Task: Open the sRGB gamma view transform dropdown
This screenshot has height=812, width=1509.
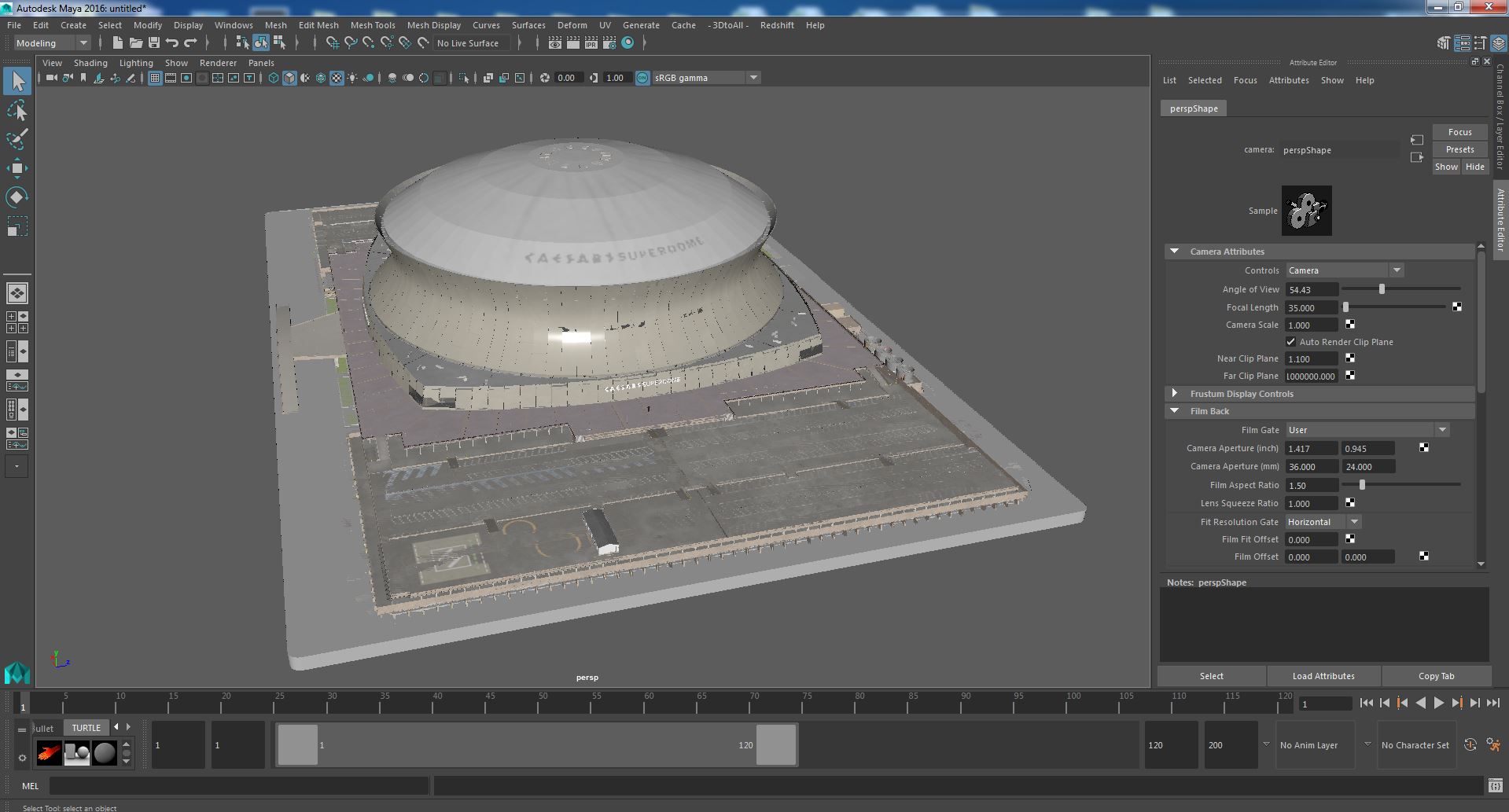Action: click(x=705, y=78)
